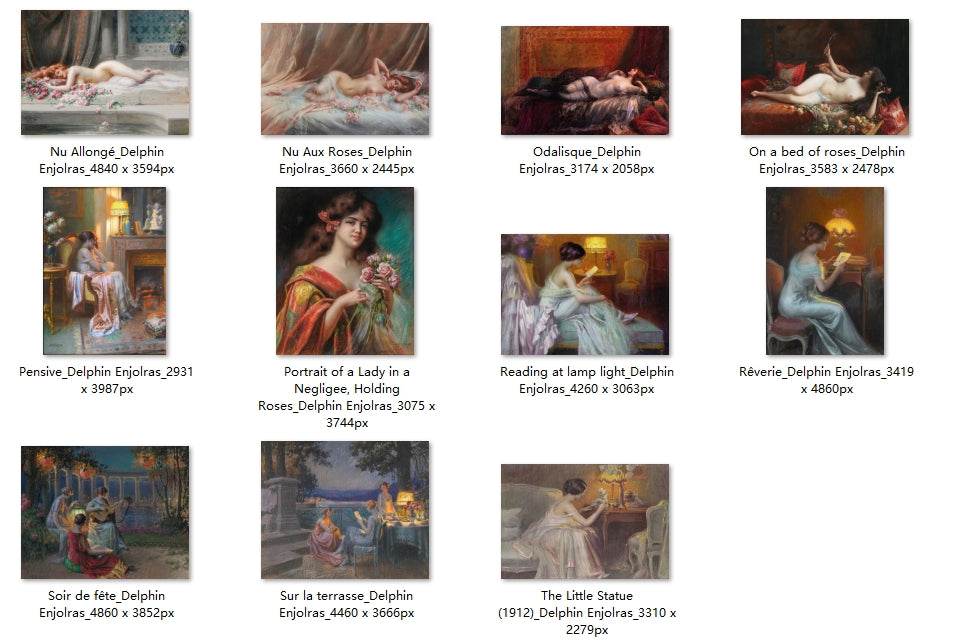Select the Odalisque file name text
The height and width of the screenshot is (642, 965).
pos(587,160)
